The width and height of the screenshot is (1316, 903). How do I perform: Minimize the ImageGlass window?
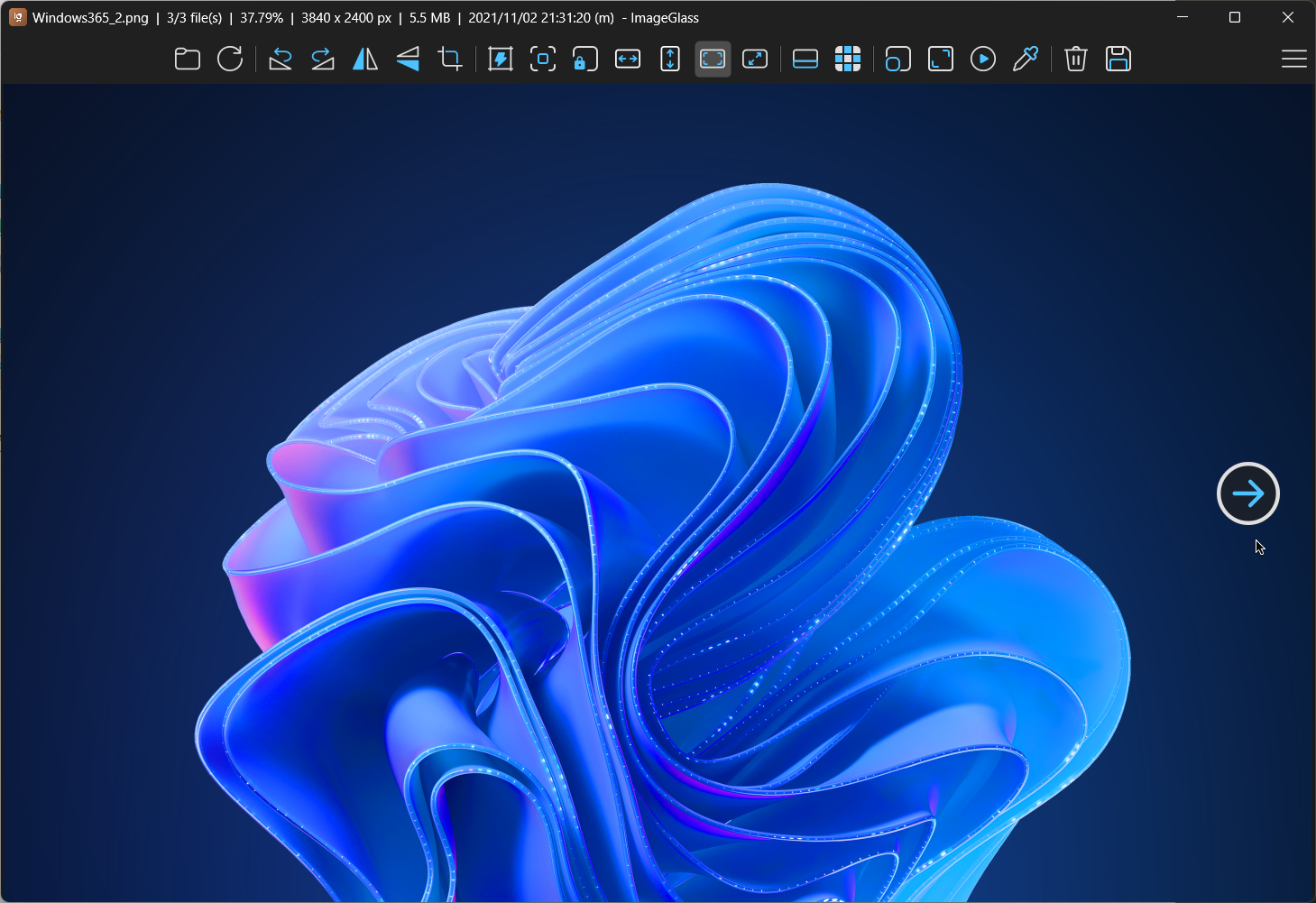point(1183,17)
